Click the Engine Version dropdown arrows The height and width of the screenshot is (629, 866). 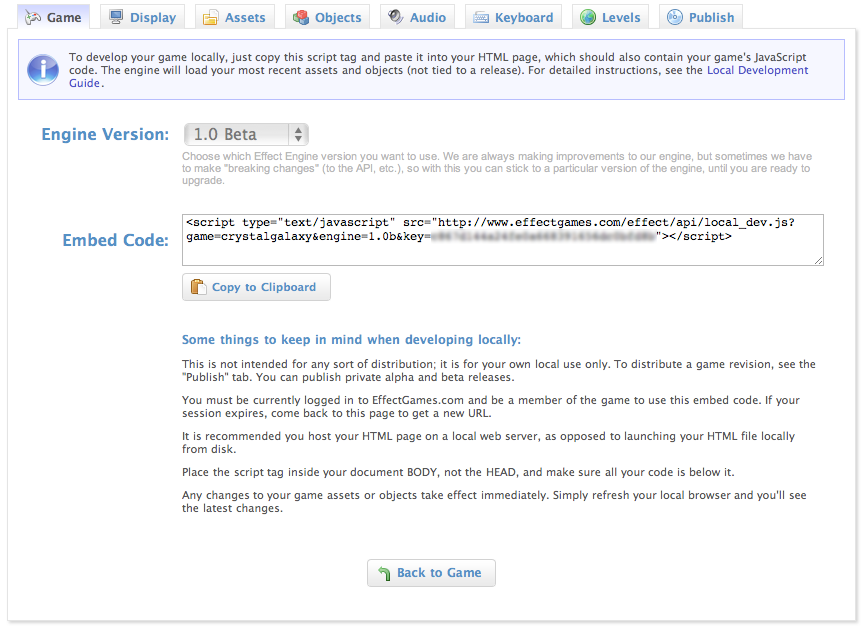pyautogui.click(x=298, y=134)
